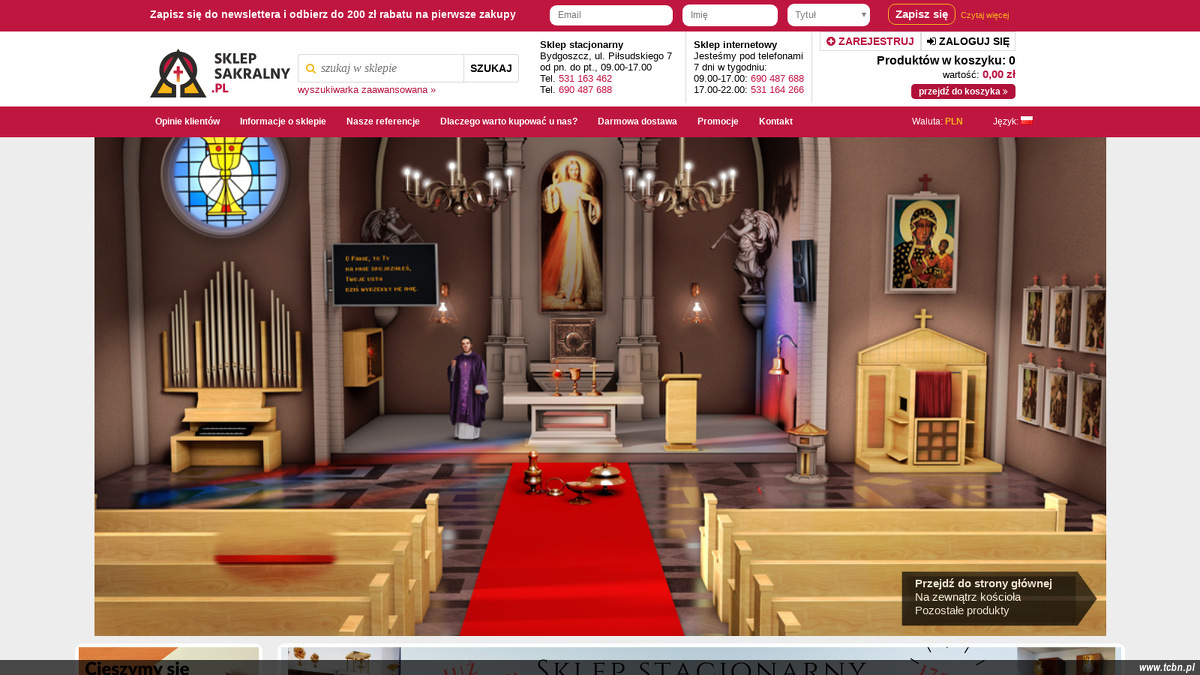Select Dlaczego warto kupować u nas?
This screenshot has width=1200, height=675.
509,121
